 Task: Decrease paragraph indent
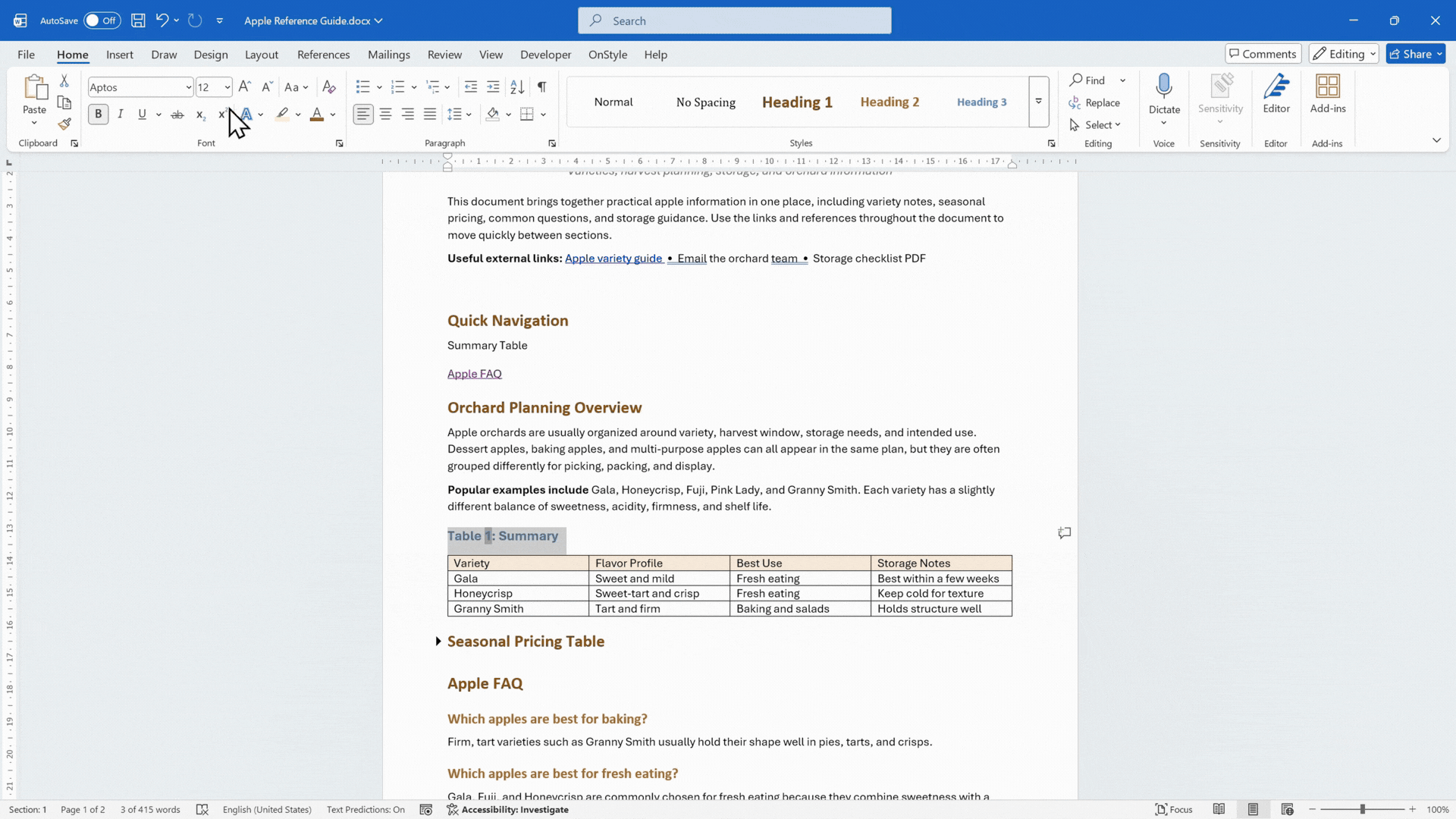coord(471,87)
